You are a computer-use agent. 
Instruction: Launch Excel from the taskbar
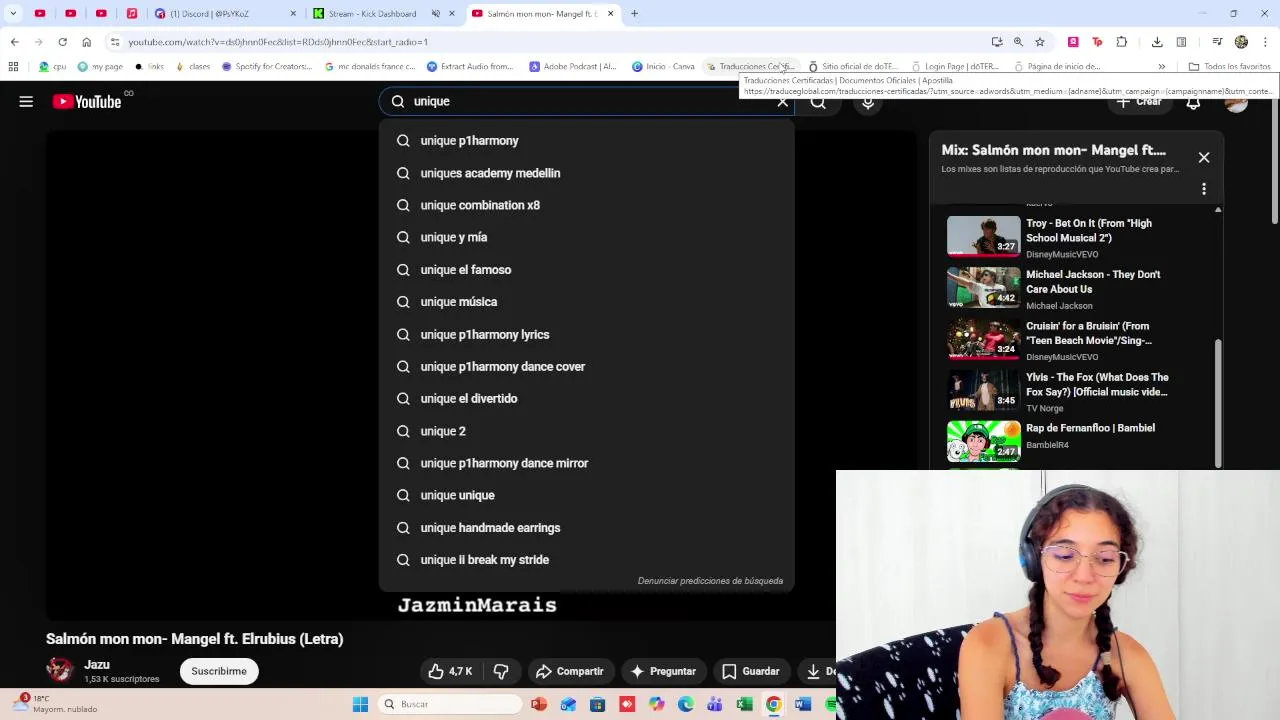pyautogui.click(x=744, y=704)
